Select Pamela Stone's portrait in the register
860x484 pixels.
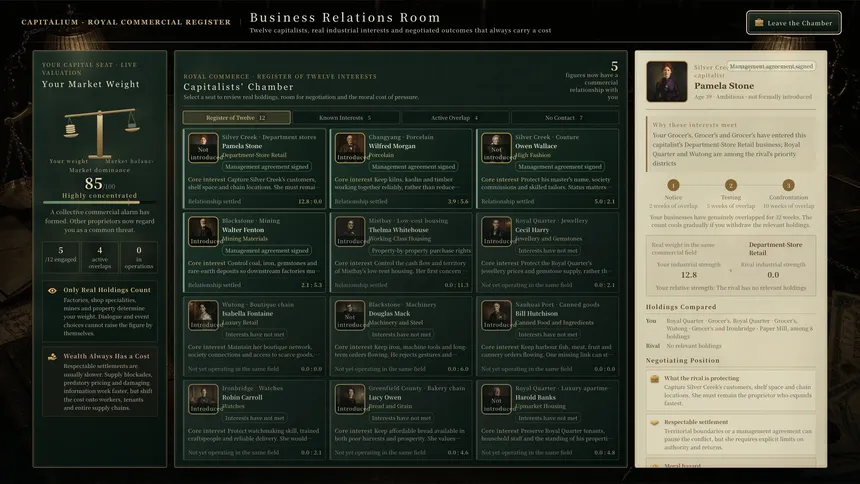click(x=203, y=148)
